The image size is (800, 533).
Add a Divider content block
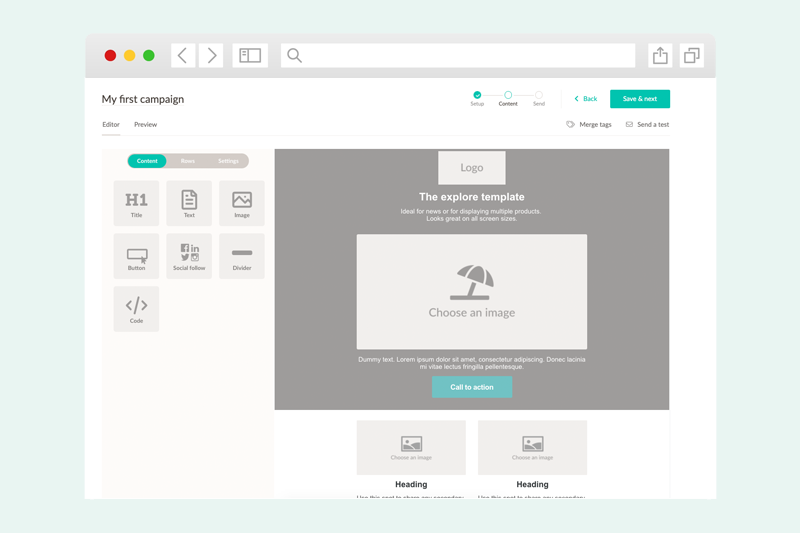(x=242, y=256)
